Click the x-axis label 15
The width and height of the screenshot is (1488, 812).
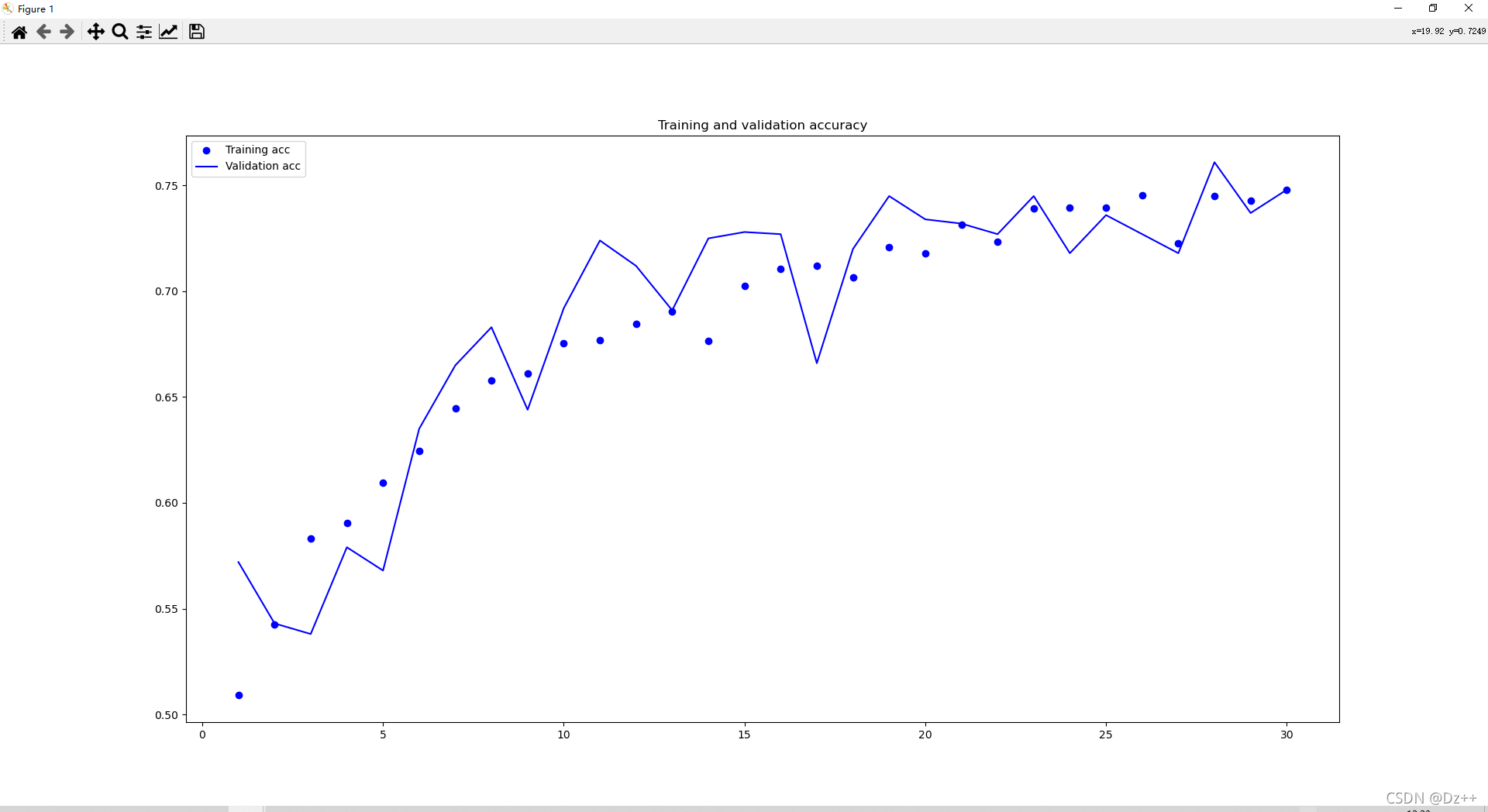pyautogui.click(x=744, y=735)
